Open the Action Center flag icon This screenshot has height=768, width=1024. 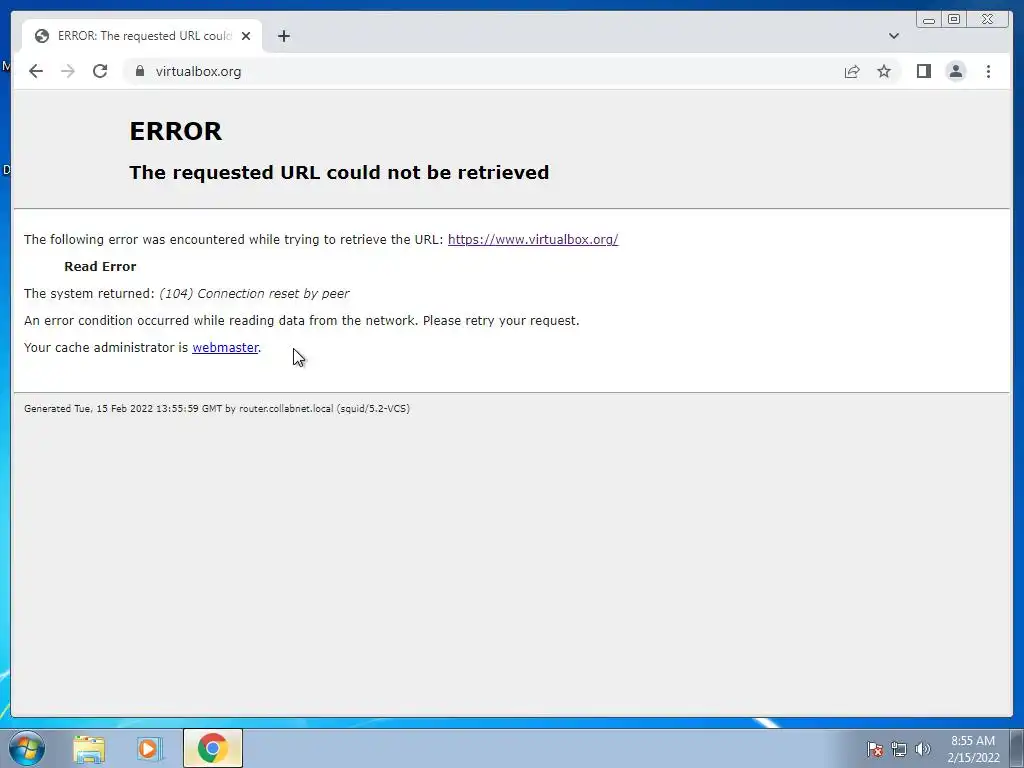tap(875, 749)
